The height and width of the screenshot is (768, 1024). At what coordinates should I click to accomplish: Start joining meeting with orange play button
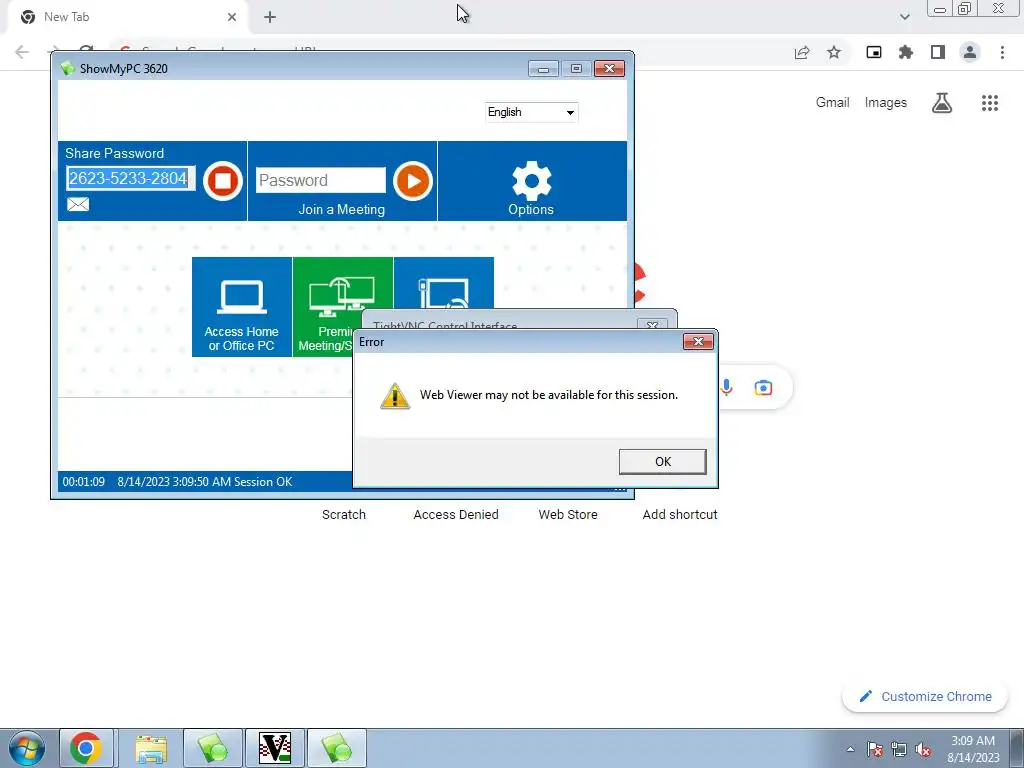coord(413,181)
